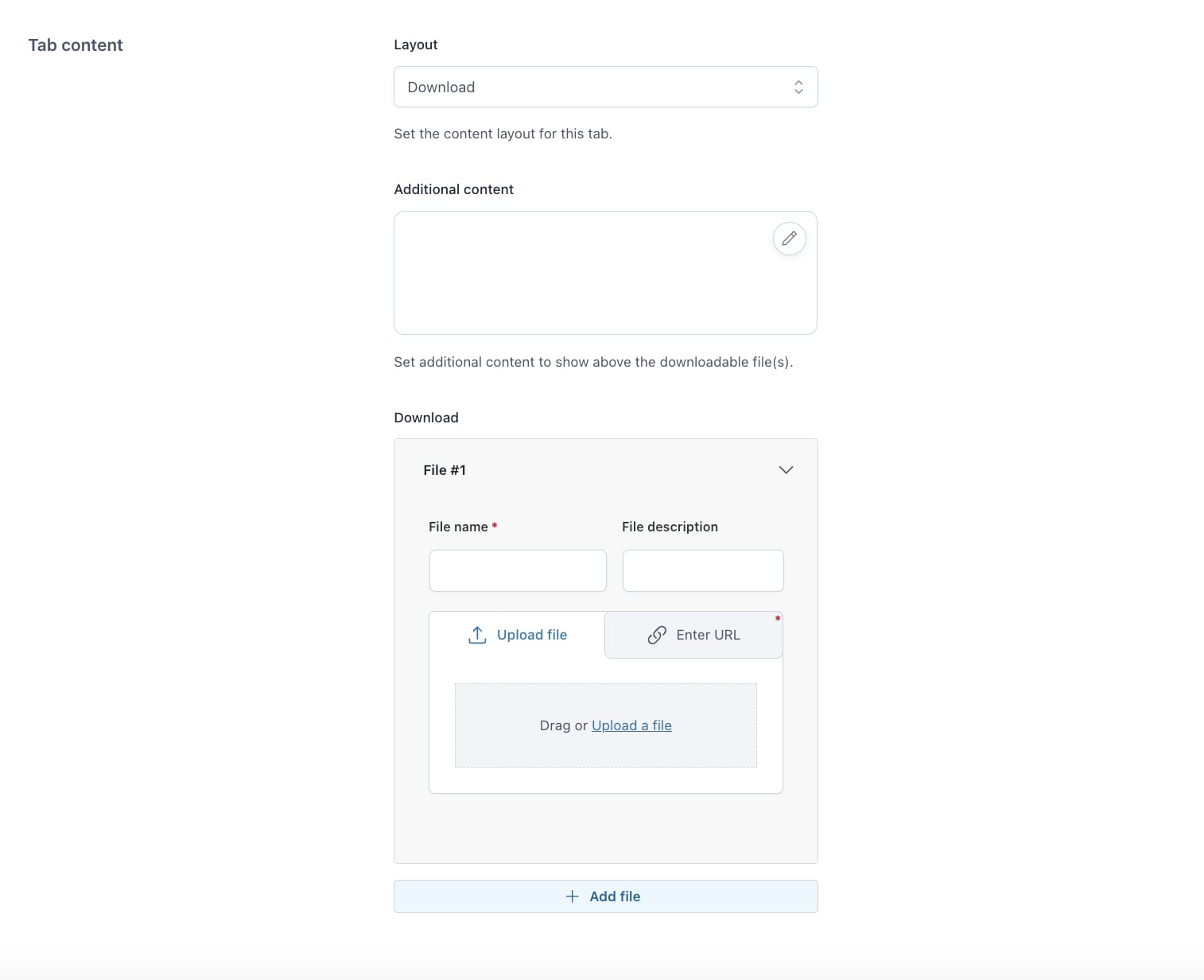Screen dimensions: 1204x980
Task: Switch to the Enter URL tab
Action: [693, 635]
